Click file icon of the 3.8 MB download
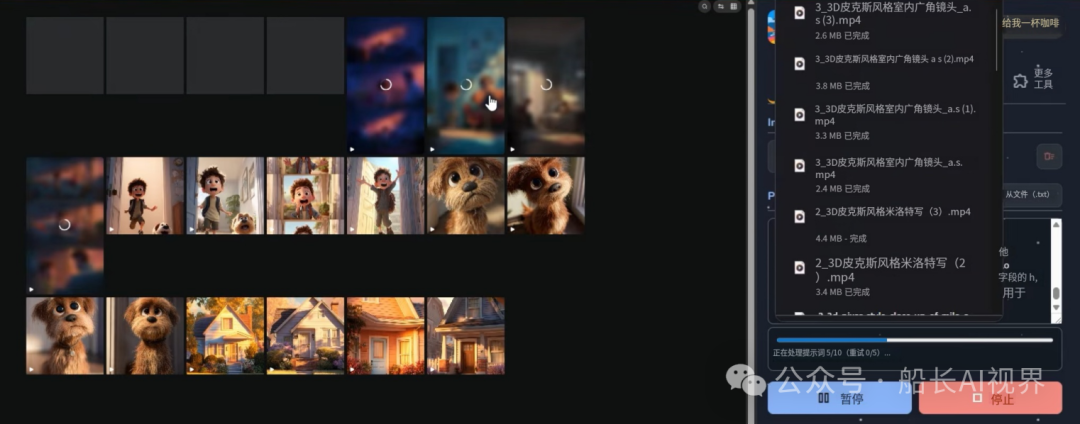The width and height of the screenshot is (1080, 424). coord(799,64)
